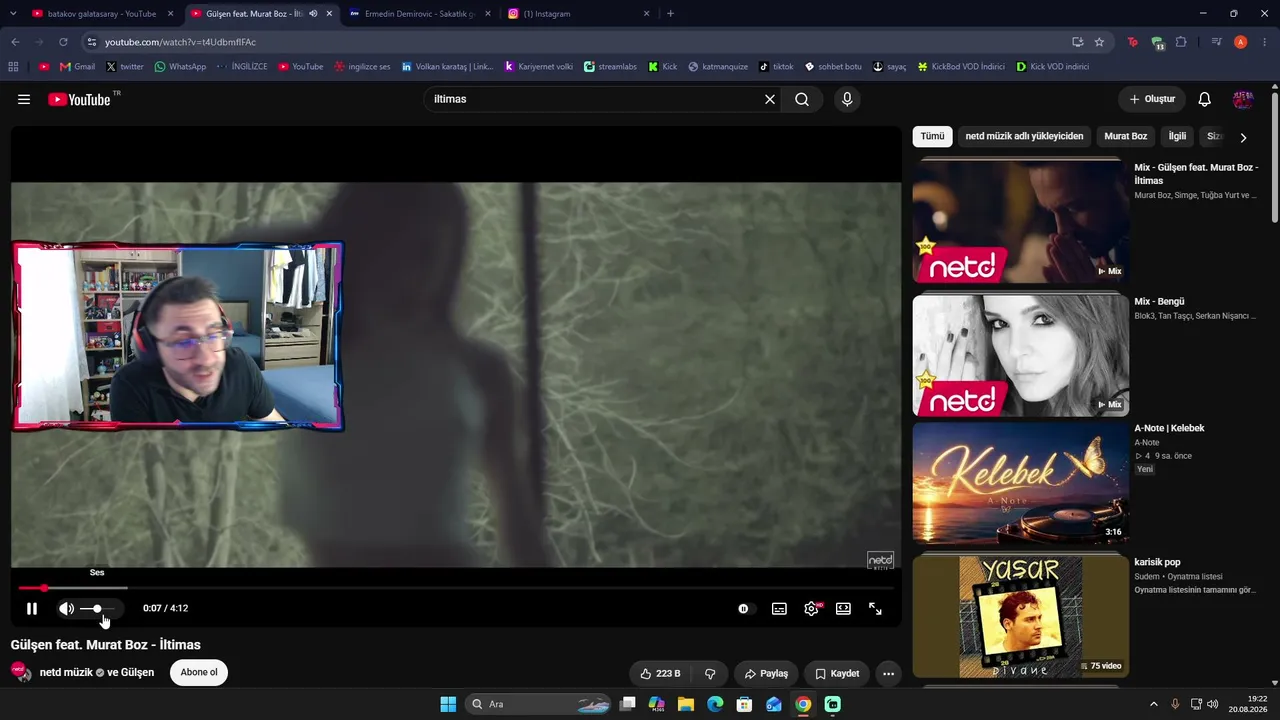Open the Kick VOD indirici bookmark

coord(1052,67)
